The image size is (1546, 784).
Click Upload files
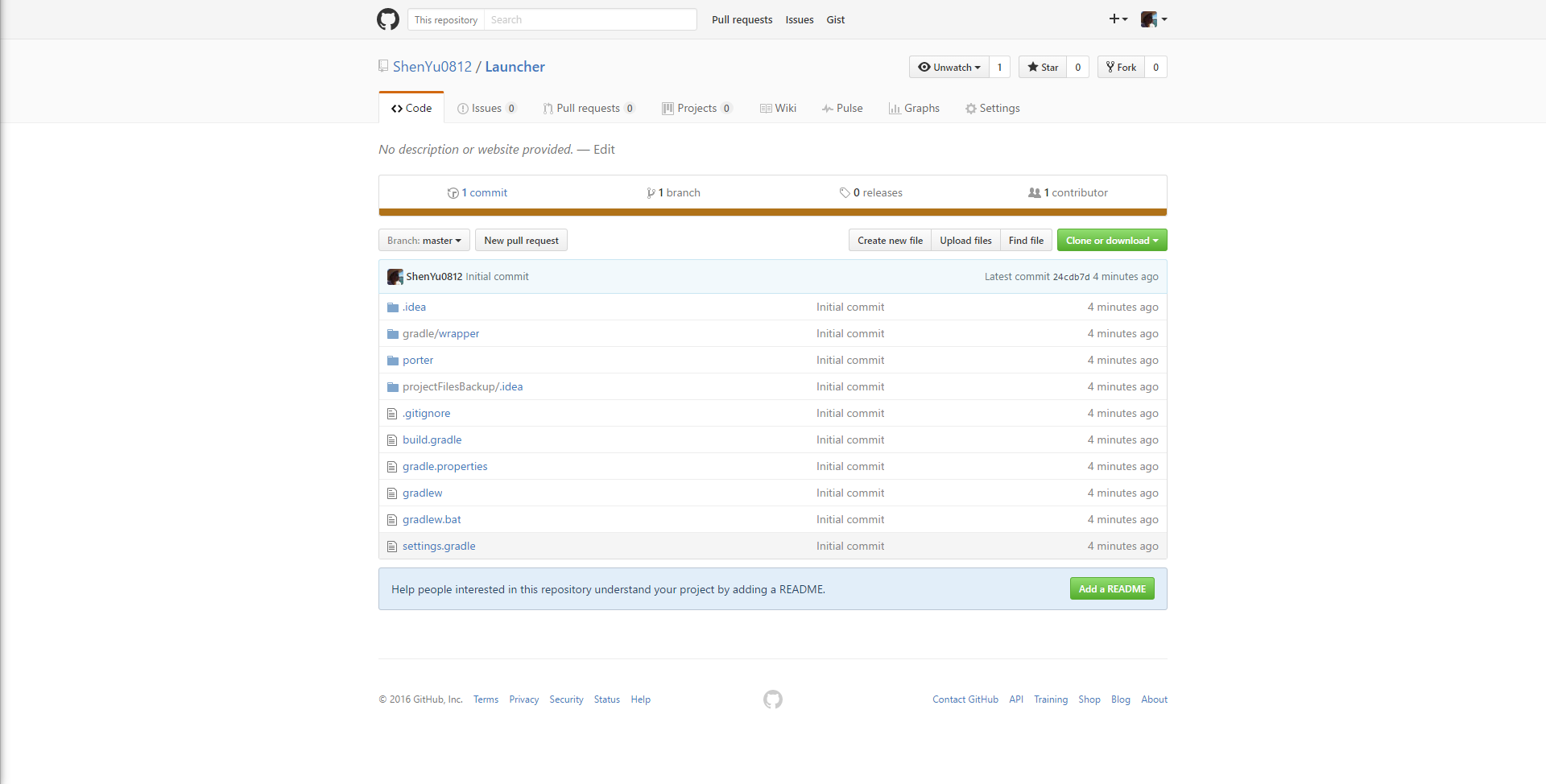click(965, 240)
